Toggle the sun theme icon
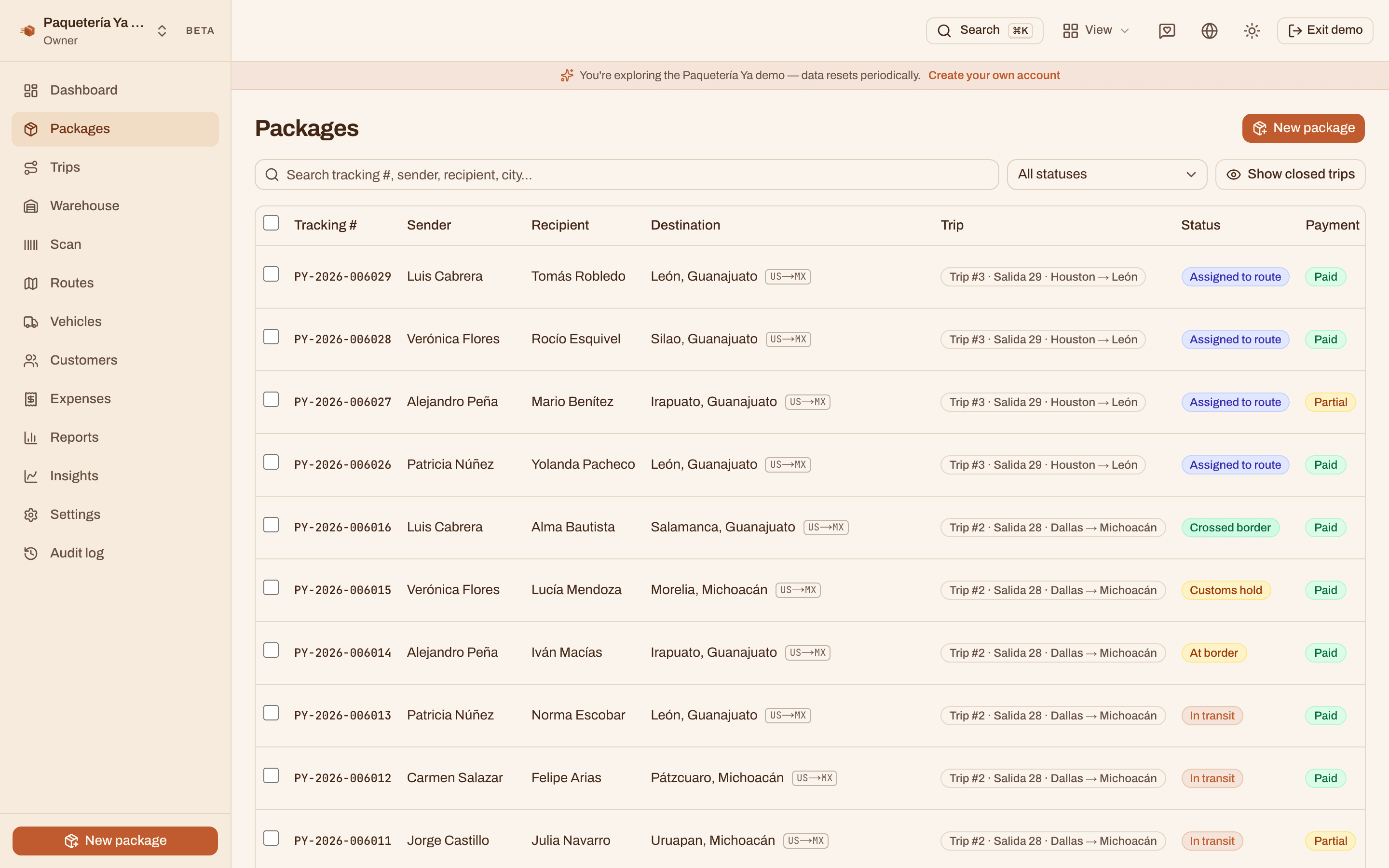 1252,30
